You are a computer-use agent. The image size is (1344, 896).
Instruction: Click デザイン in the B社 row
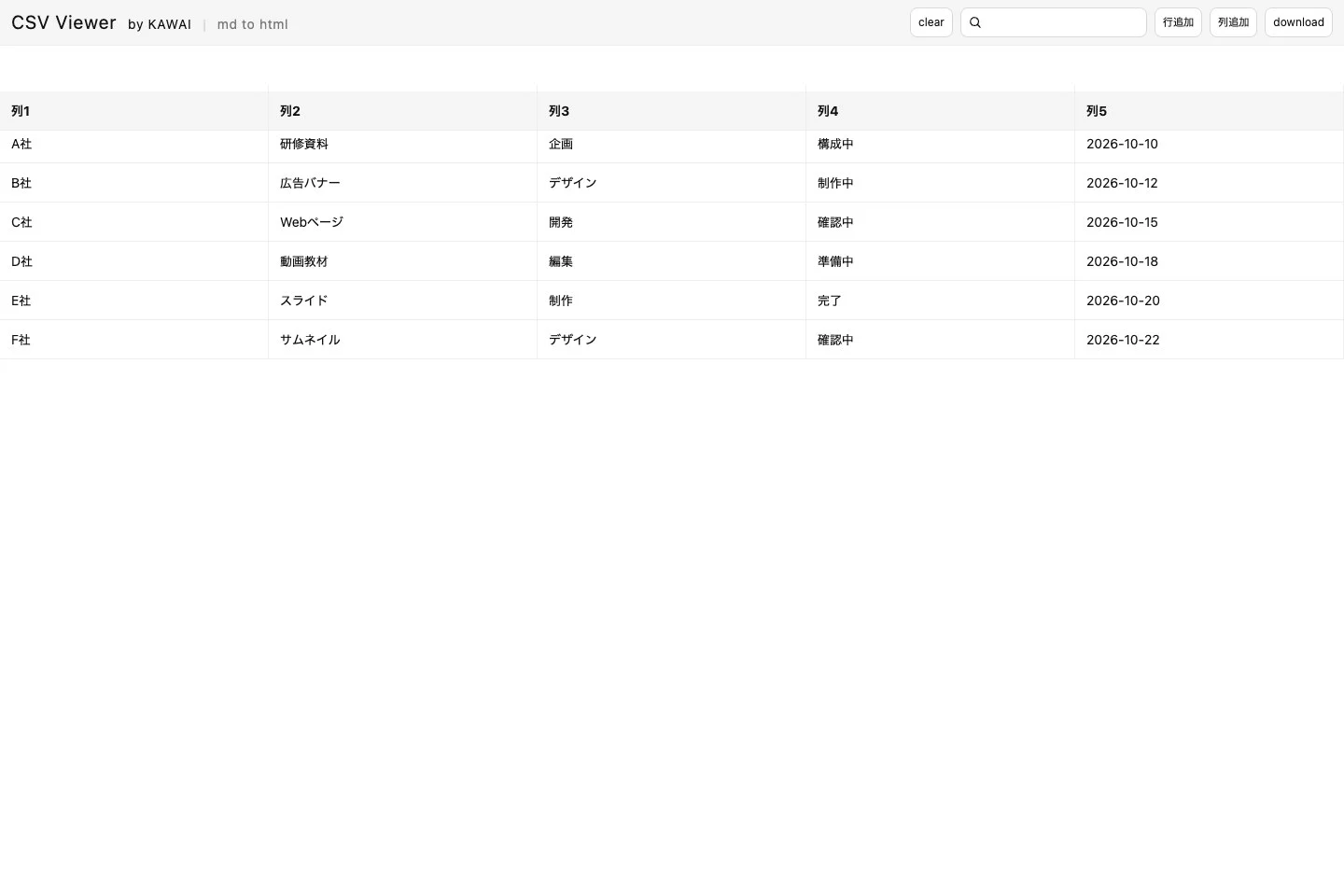672,183
